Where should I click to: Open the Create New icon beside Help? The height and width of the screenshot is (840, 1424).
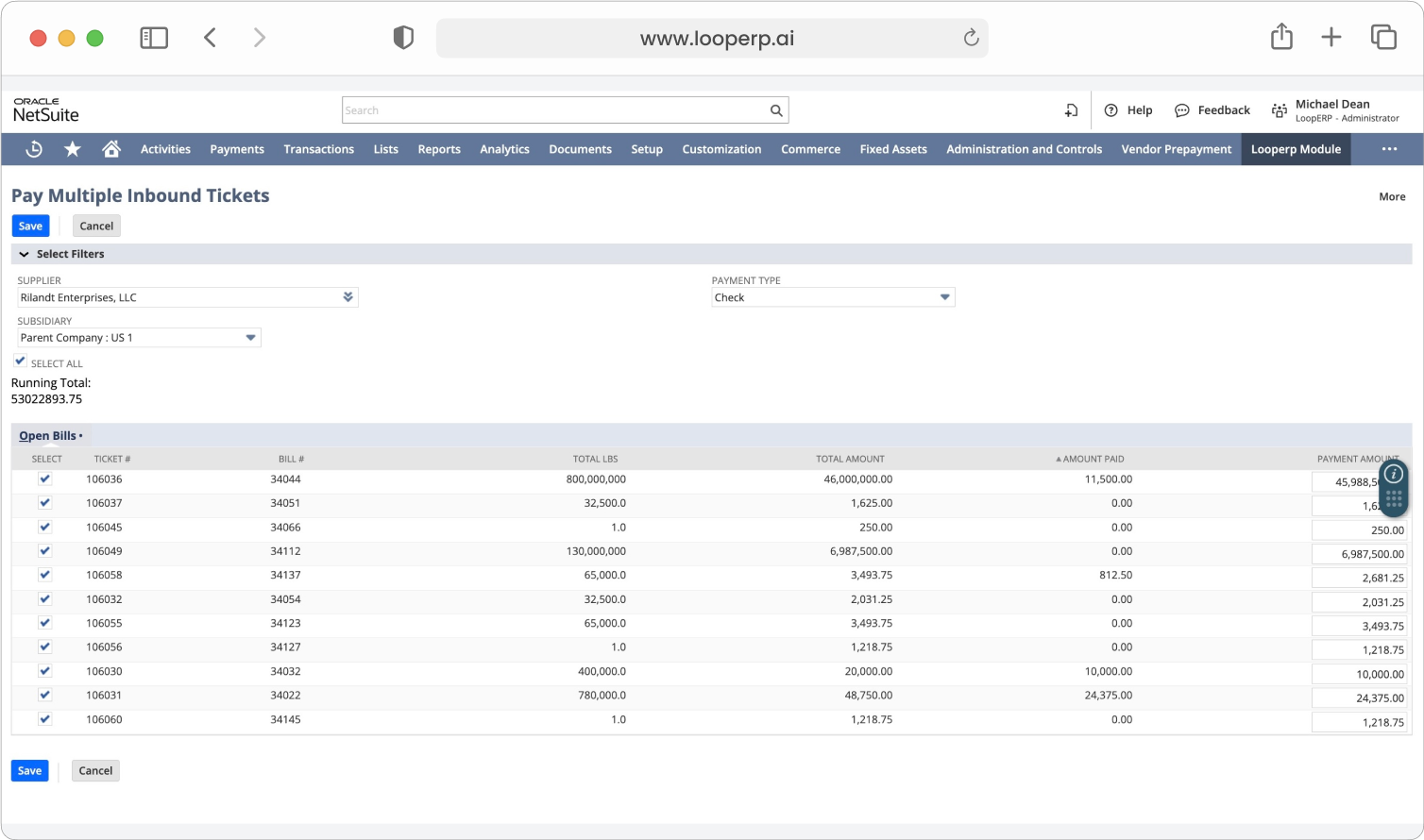point(1071,110)
